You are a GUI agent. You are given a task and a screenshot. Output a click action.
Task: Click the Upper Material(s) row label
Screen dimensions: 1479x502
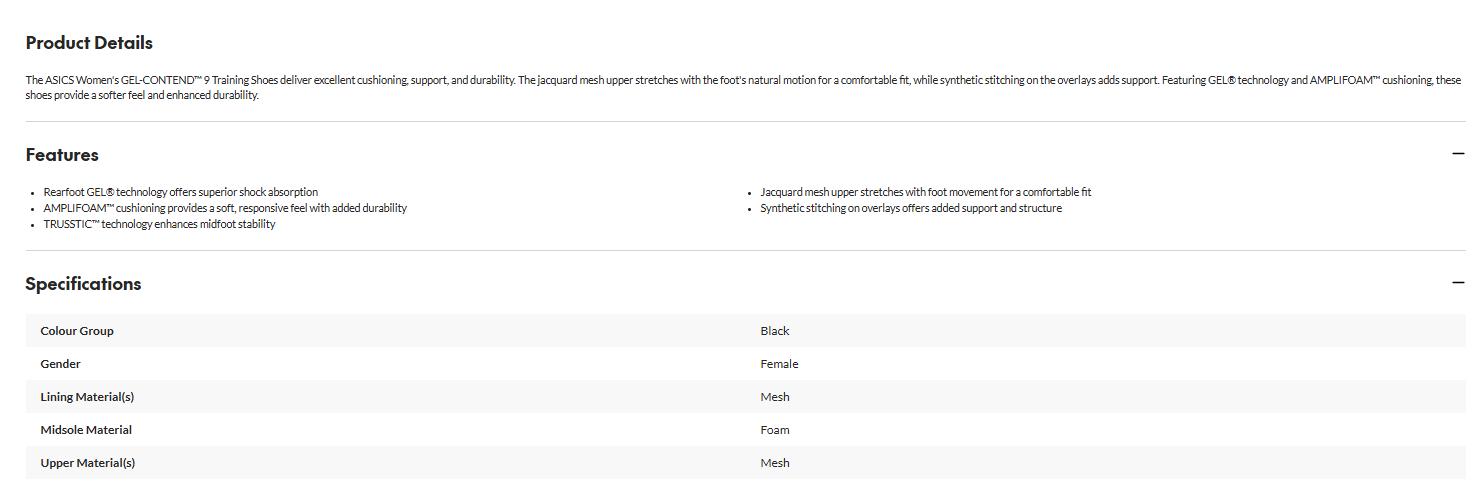pos(87,463)
